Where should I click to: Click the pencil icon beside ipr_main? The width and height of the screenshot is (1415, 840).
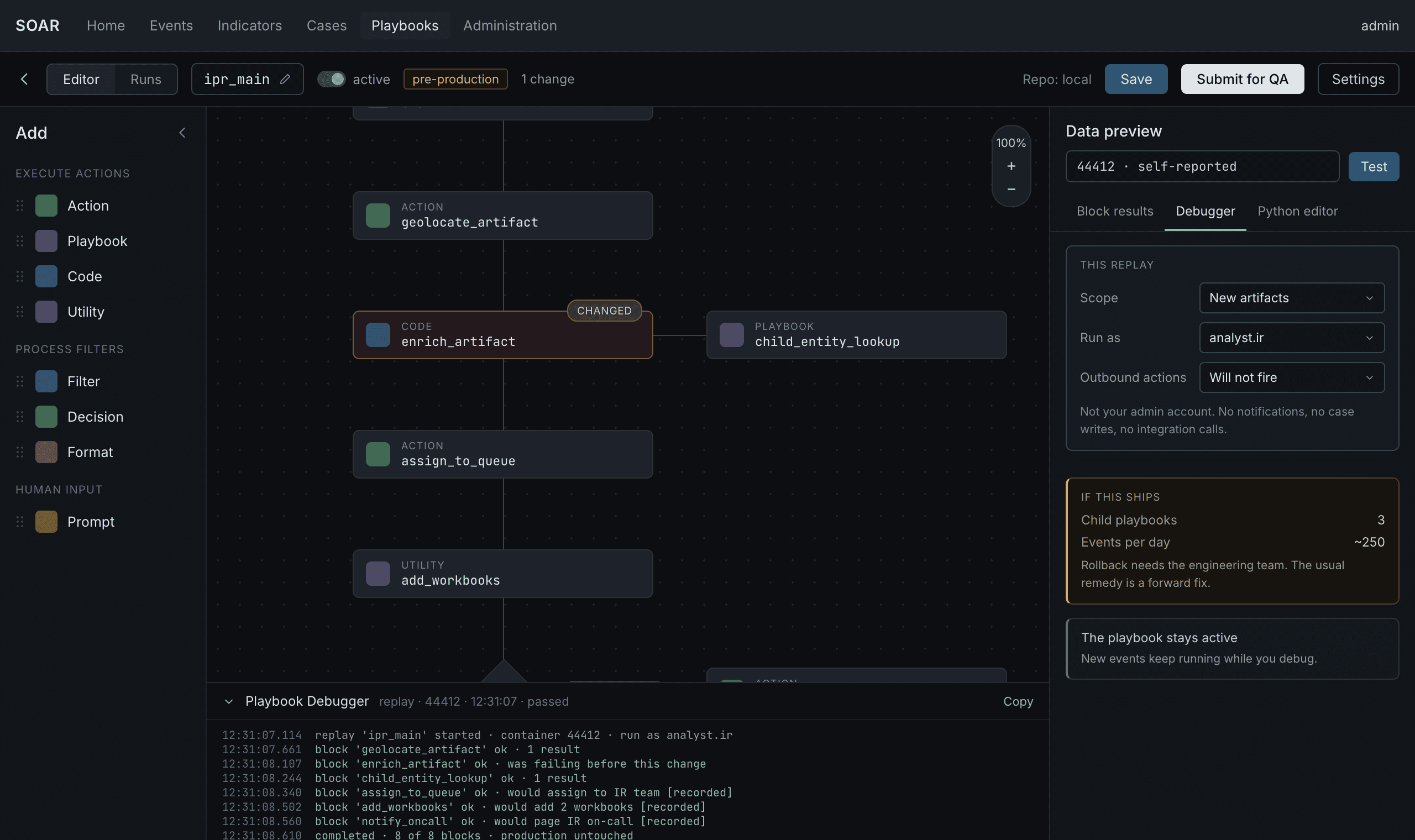(x=285, y=79)
